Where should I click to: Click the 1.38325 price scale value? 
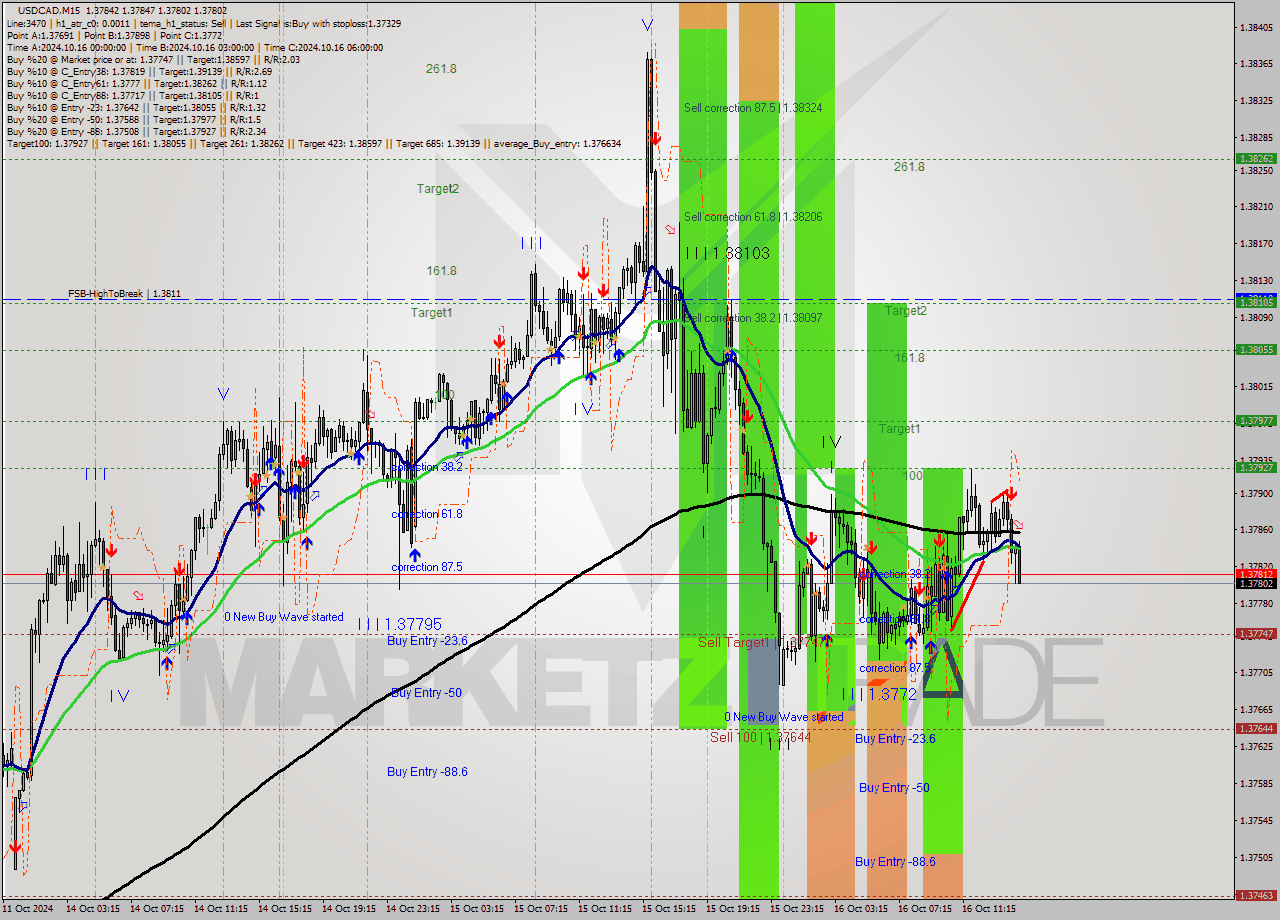1257,100
